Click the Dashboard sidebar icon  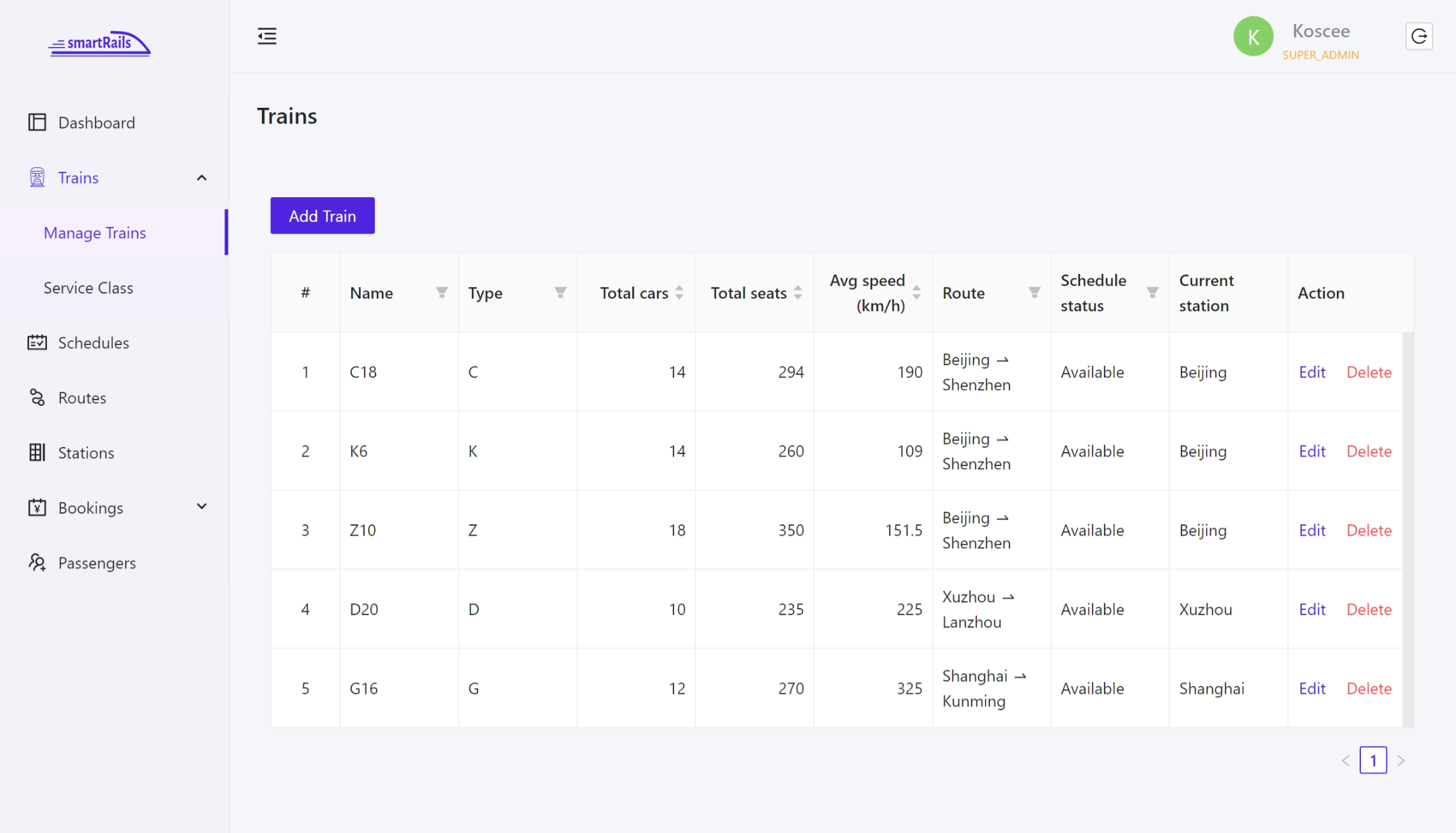(36, 121)
